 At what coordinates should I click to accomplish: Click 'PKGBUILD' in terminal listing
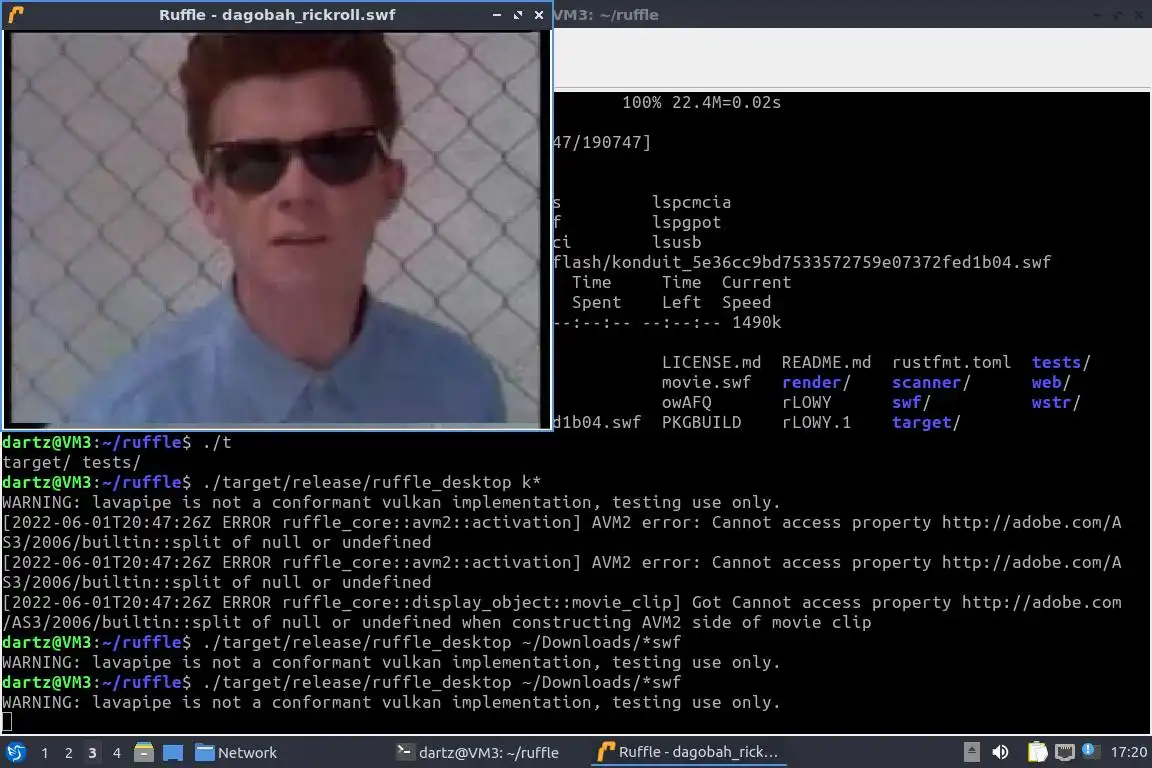702,423
